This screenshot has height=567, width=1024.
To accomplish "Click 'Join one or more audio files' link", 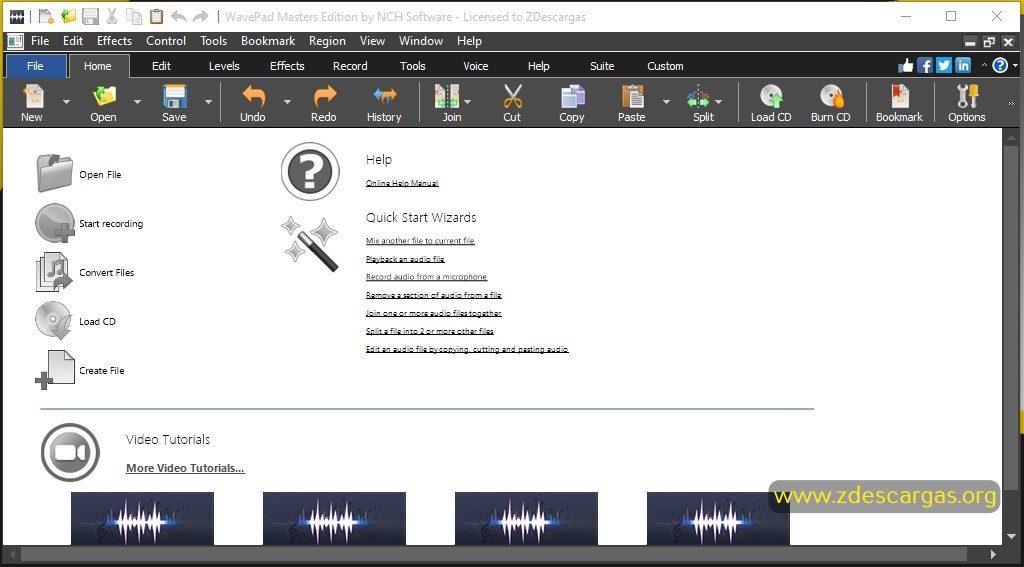I will pyautogui.click(x=434, y=313).
